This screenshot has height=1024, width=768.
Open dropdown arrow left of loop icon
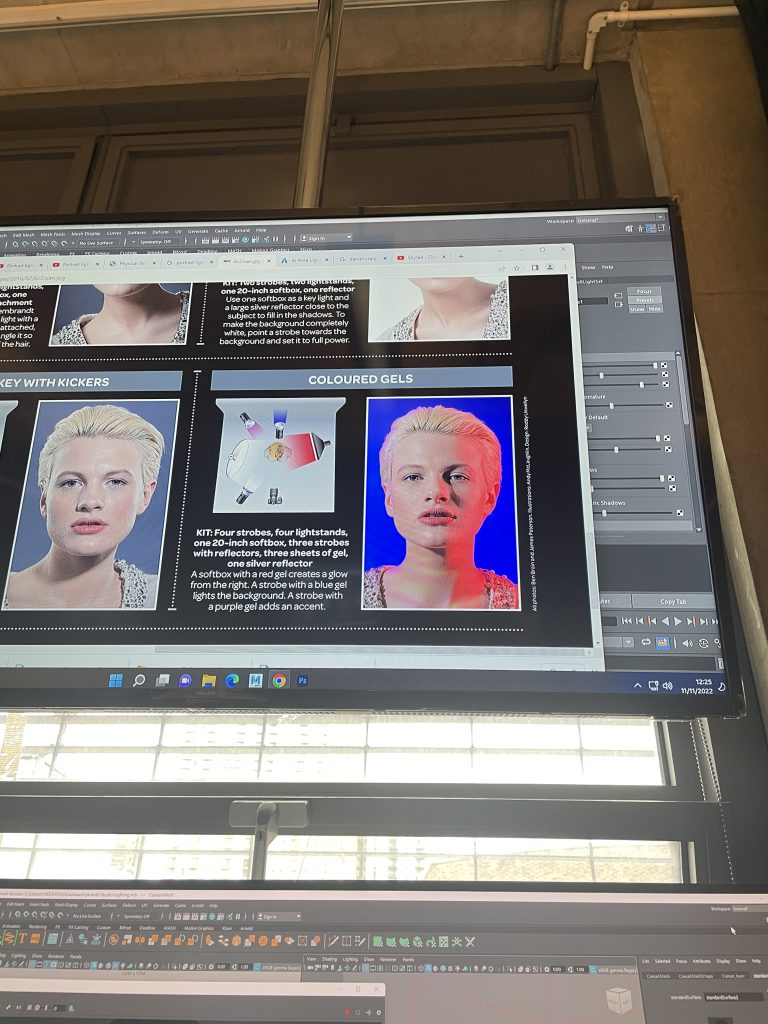[628, 643]
